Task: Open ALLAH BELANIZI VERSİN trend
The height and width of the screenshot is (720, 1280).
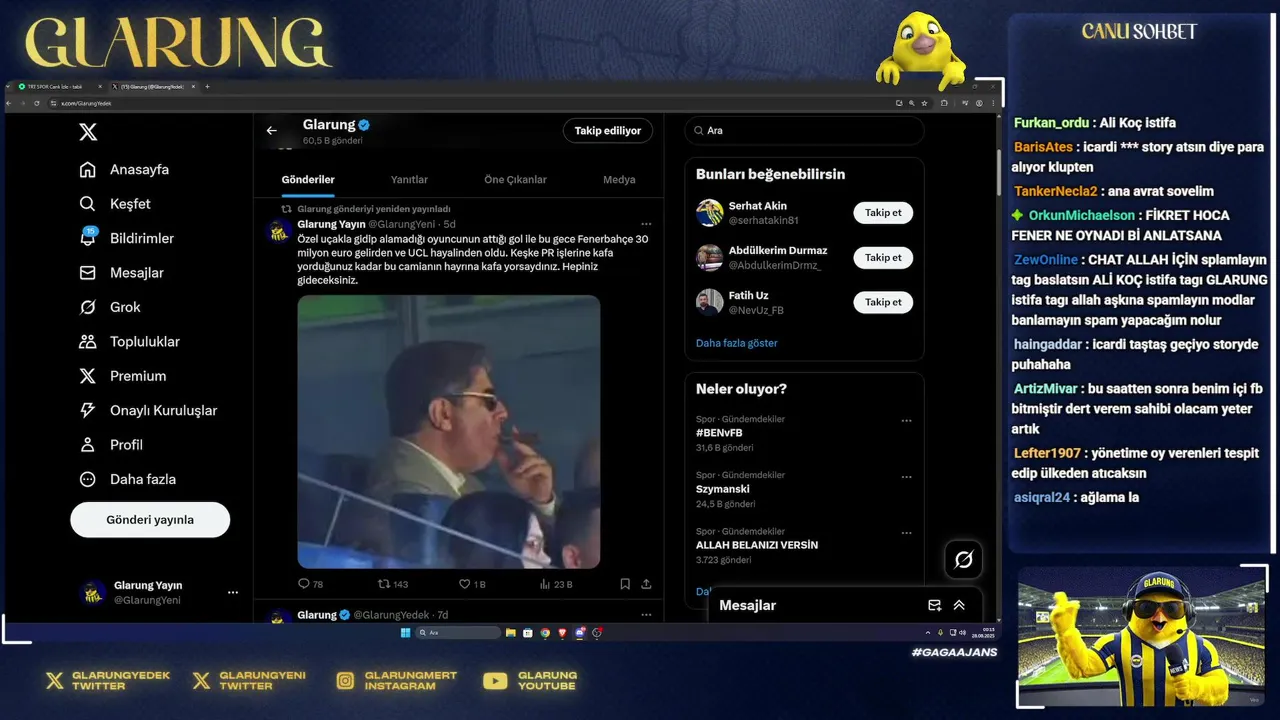Action: [757, 545]
